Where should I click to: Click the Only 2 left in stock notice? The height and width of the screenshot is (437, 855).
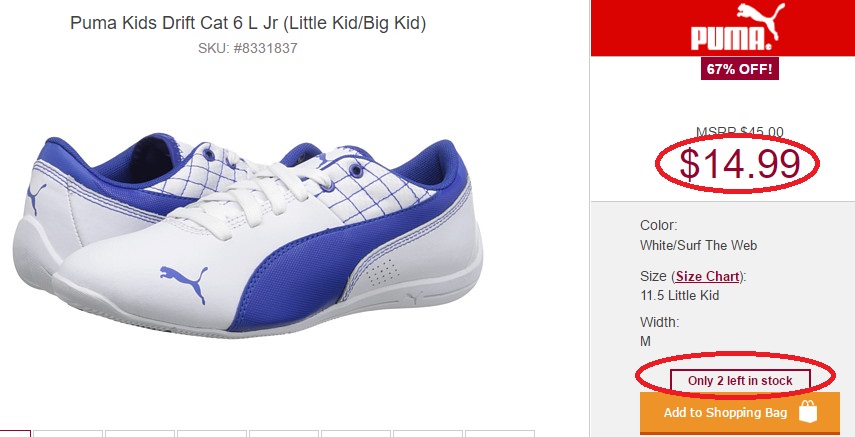pos(740,381)
